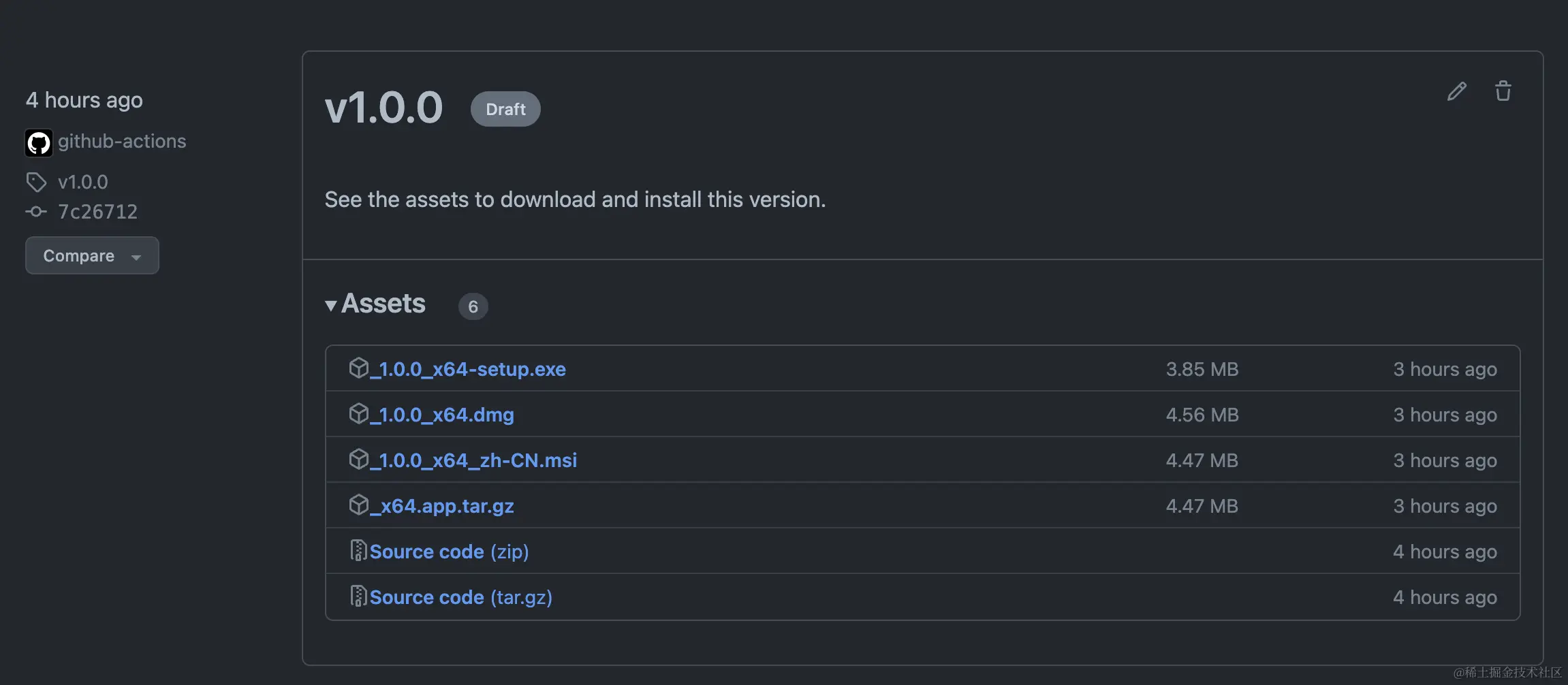Click the tag icon beside v1.0.0
This screenshot has height=685, width=1568.
click(36, 182)
